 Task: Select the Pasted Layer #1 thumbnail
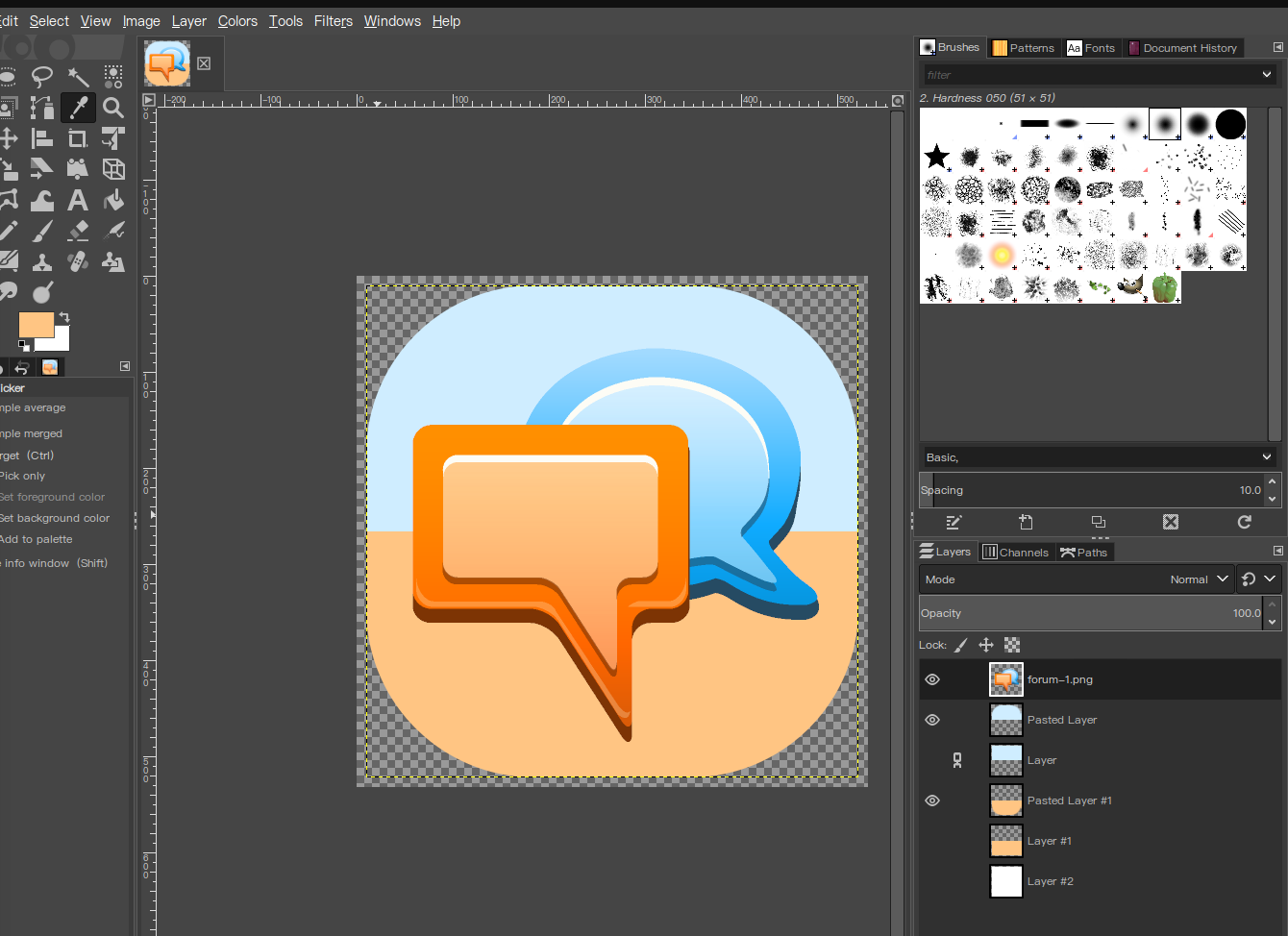[1005, 801]
